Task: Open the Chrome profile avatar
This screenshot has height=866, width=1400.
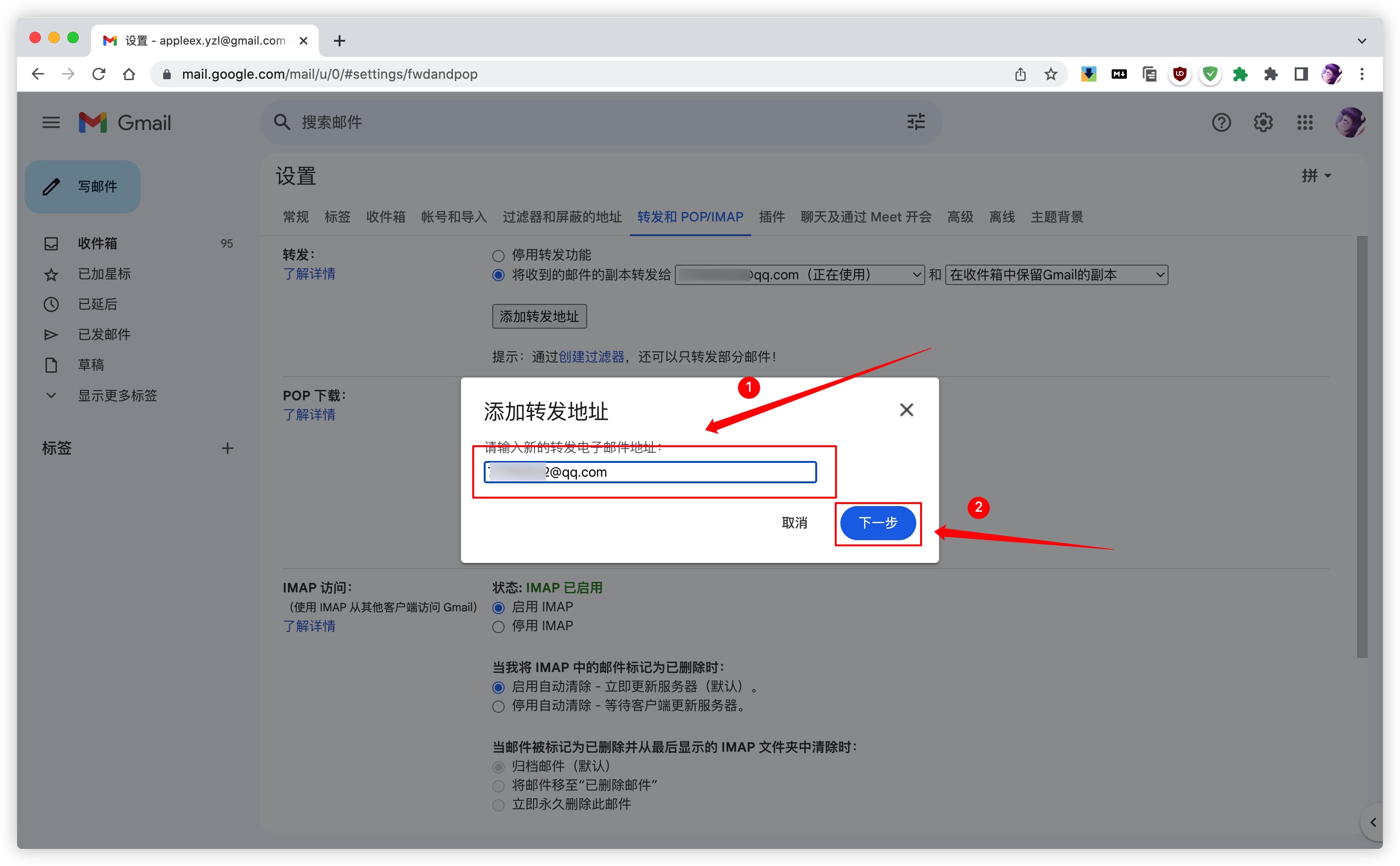Action: 1331,74
